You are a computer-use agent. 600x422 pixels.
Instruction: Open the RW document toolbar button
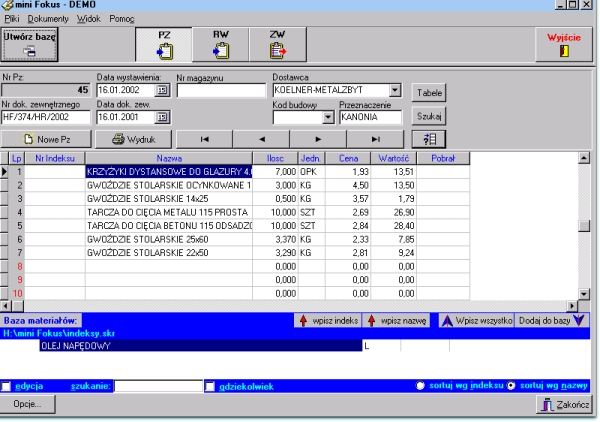(x=221, y=44)
